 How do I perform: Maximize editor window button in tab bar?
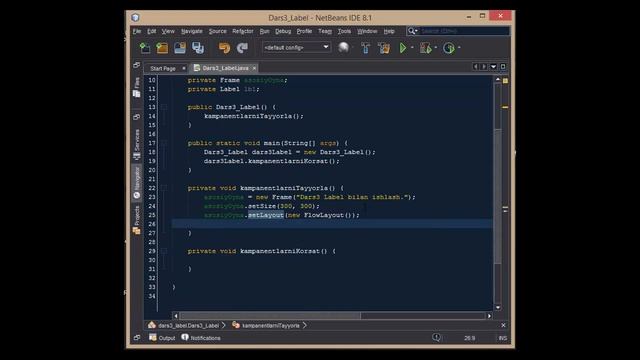[x=503, y=67]
